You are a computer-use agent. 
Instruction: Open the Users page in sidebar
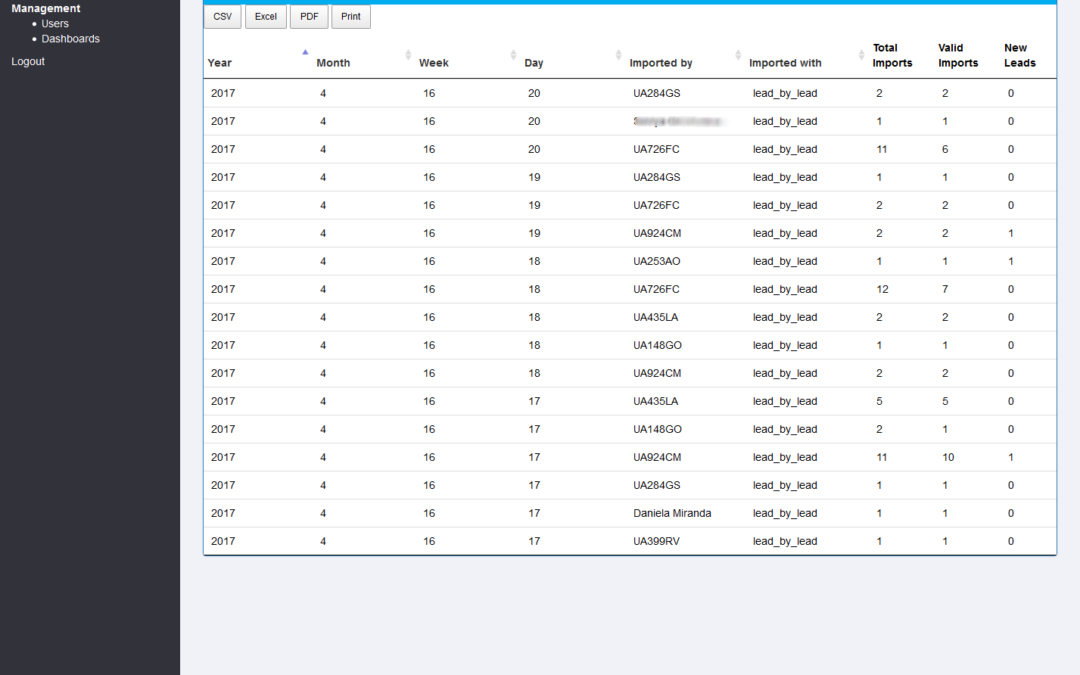[55, 24]
